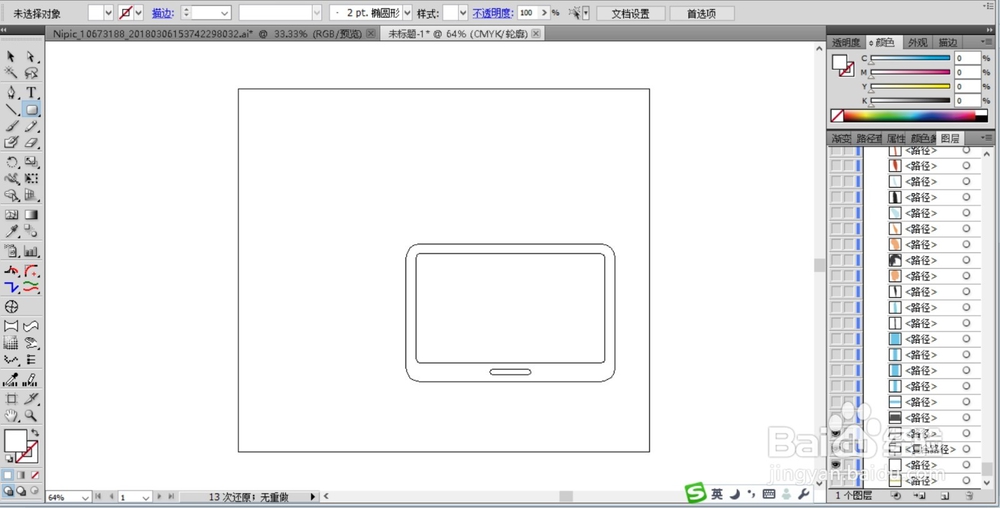Open the status bar info arrow
This screenshot has height=508, width=1000.
click(x=313, y=497)
